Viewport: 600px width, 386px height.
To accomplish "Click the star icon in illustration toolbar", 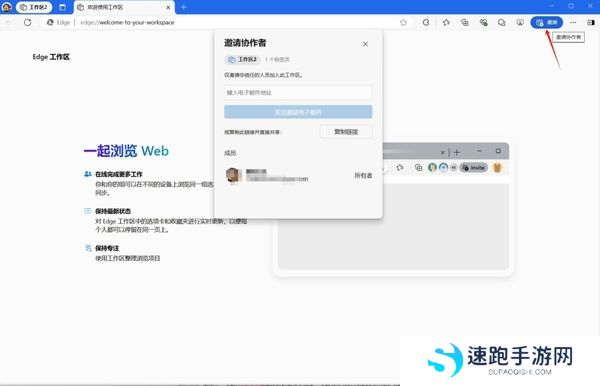I will coord(400,168).
